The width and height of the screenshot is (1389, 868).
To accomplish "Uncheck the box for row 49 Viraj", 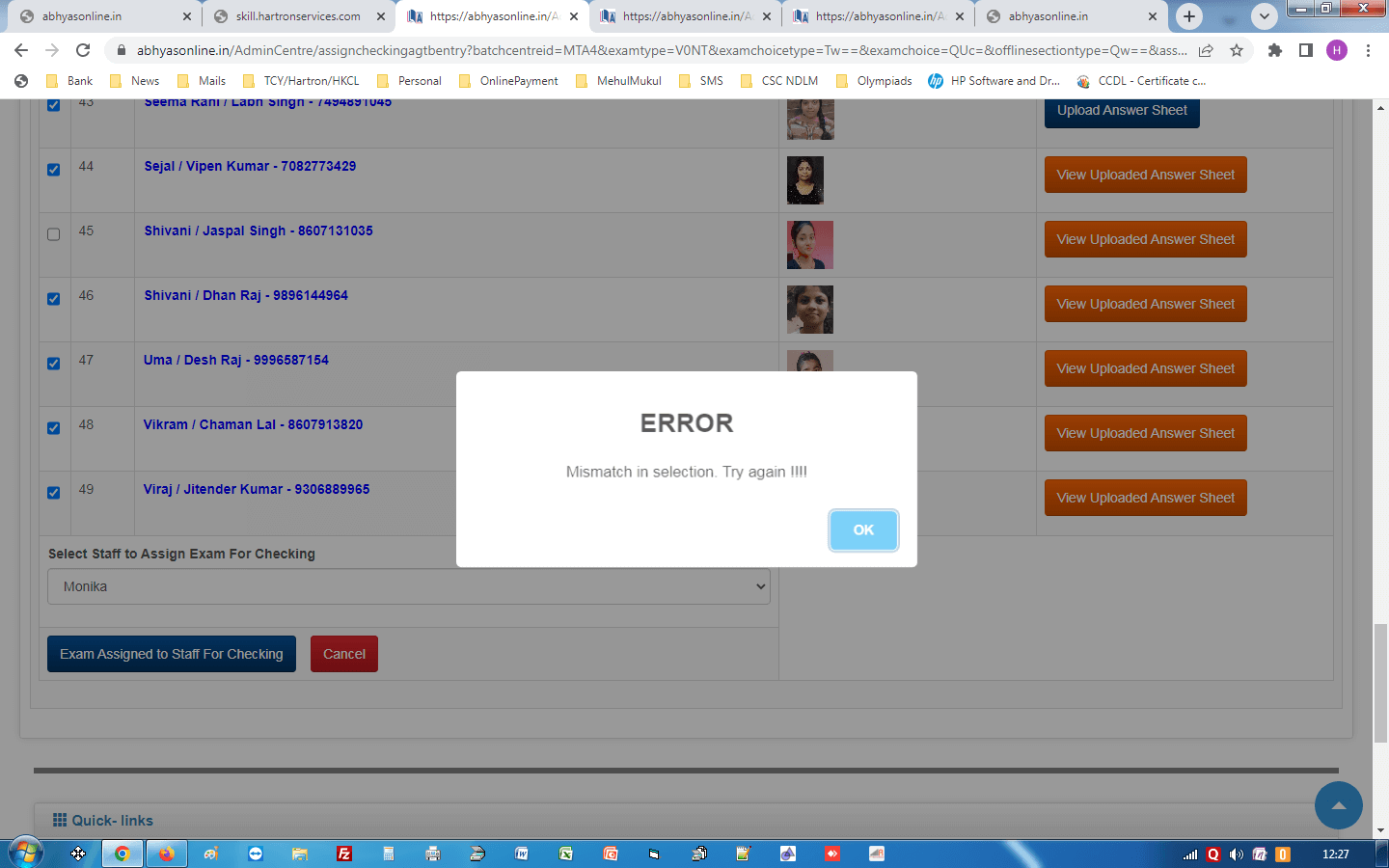I will click(x=54, y=493).
